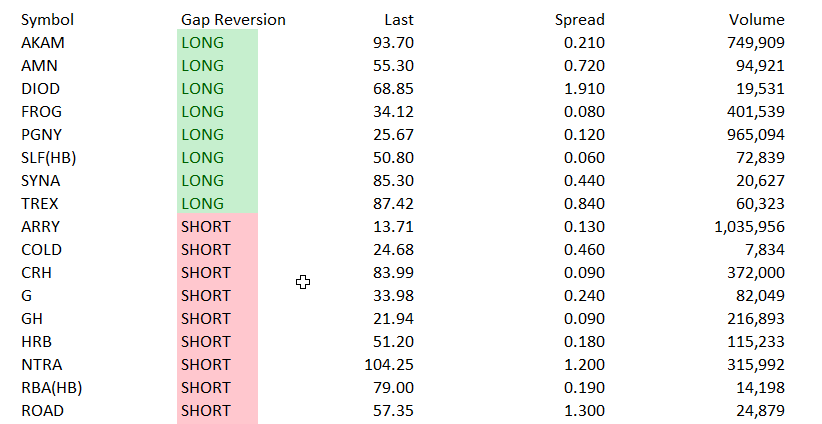Click the Volume column header
This screenshot has height=424, width=822.
coord(757,20)
